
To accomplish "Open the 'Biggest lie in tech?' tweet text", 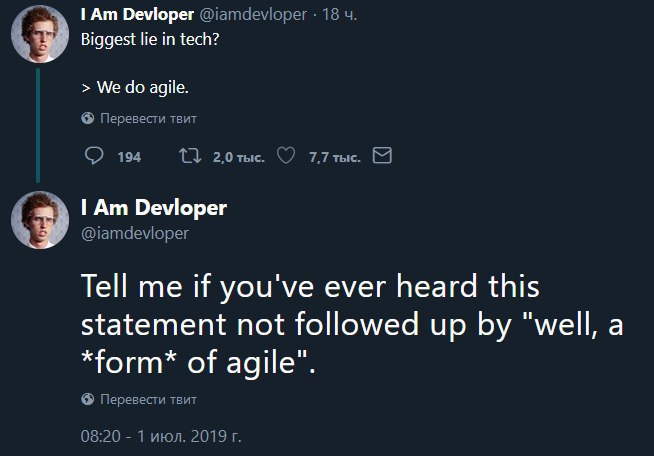I will tap(150, 40).
